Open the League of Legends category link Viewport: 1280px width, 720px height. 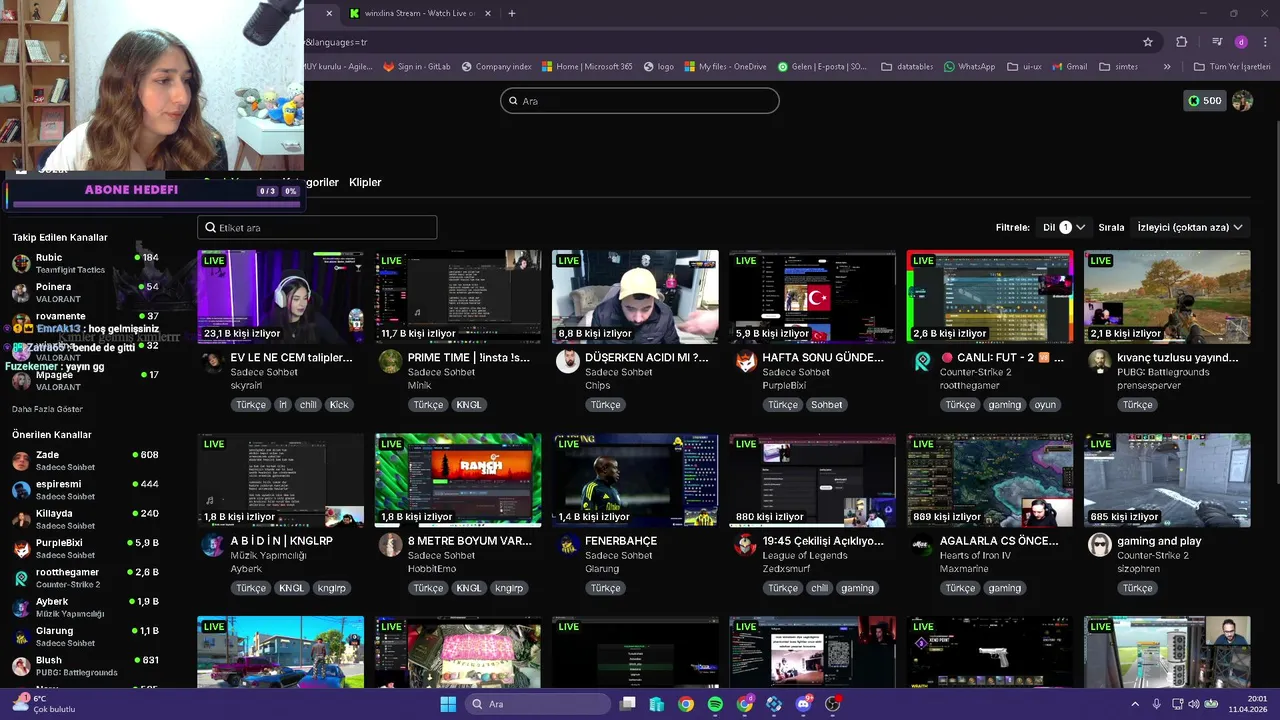pos(805,555)
